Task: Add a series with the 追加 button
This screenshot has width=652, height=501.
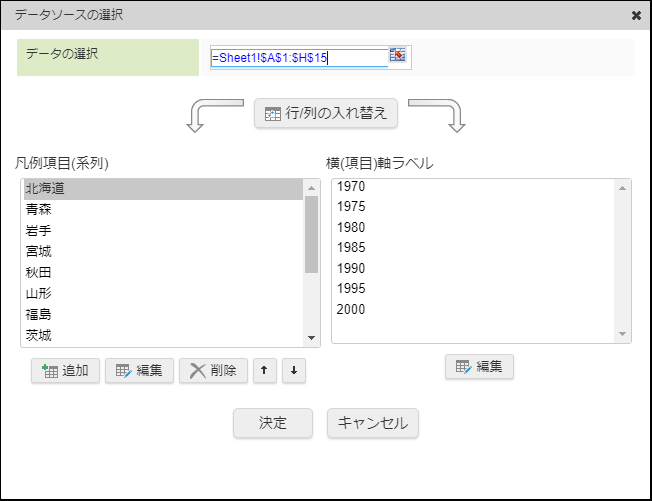Action: click(65, 370)
